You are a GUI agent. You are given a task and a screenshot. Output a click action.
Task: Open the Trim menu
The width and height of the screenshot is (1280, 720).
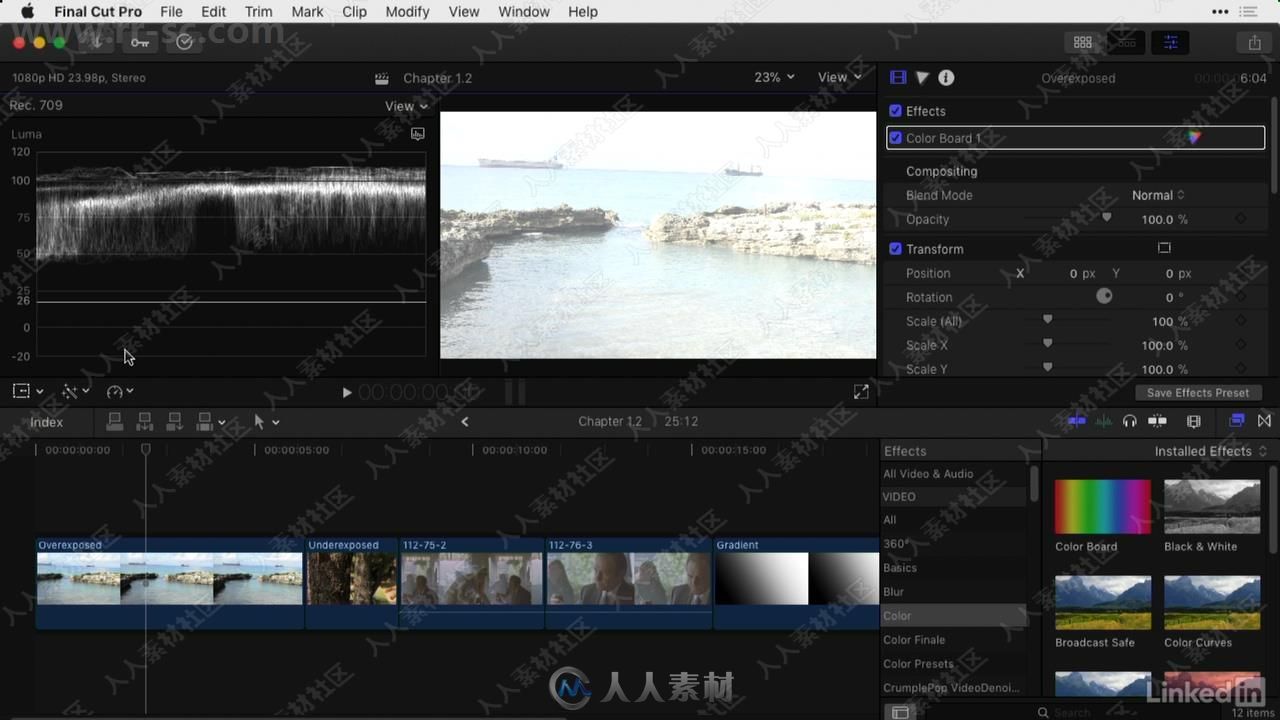pyautogui.click(x=258, y=12)
